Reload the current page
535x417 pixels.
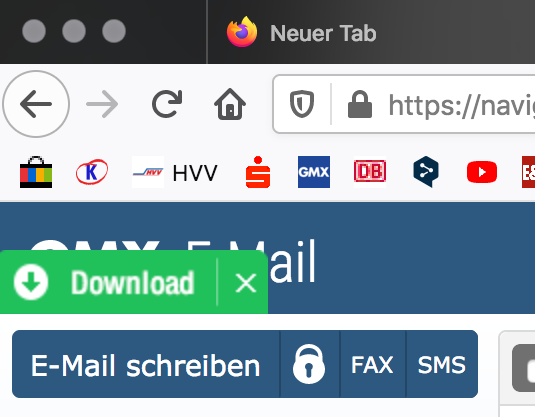point(167,104)
